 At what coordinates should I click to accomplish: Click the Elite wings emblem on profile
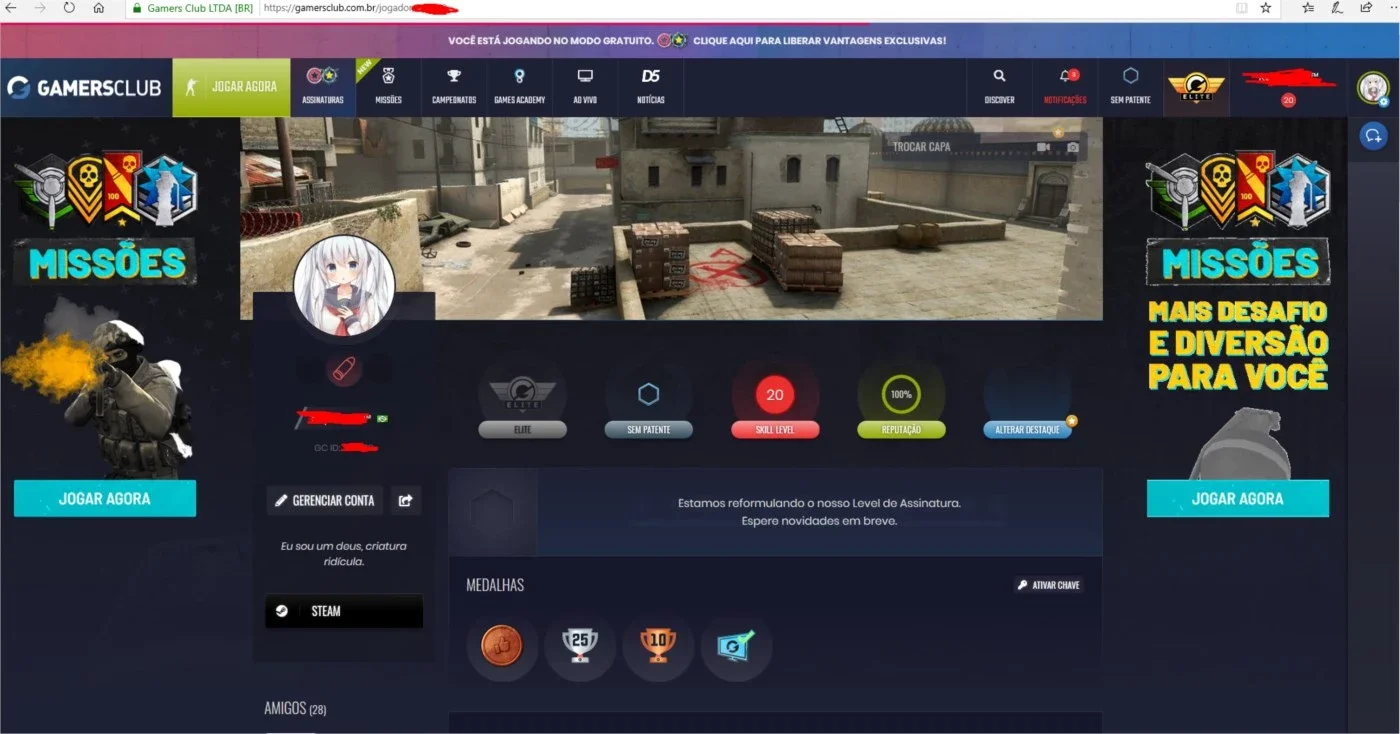click(x=522, y=394)
